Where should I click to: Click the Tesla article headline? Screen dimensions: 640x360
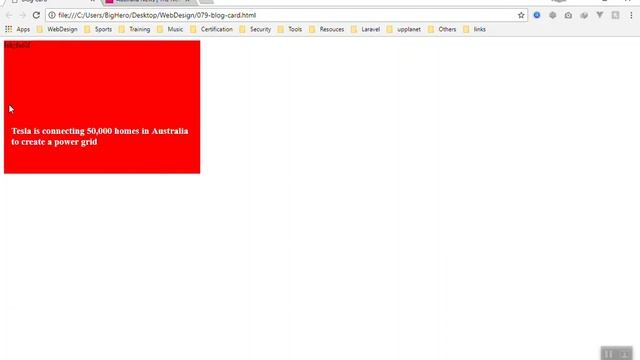coord(100,136)
